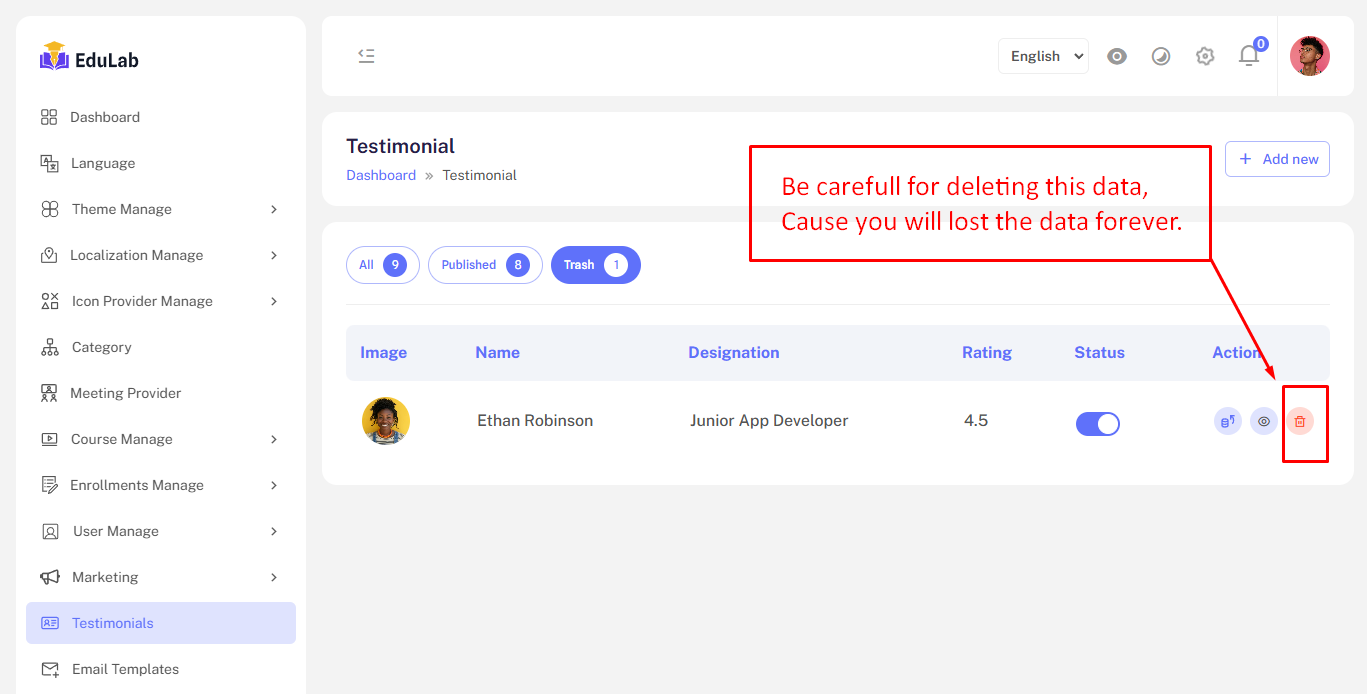Open the user profile avatar
The image size is (1367, 694).
(x=1309, y=56)
